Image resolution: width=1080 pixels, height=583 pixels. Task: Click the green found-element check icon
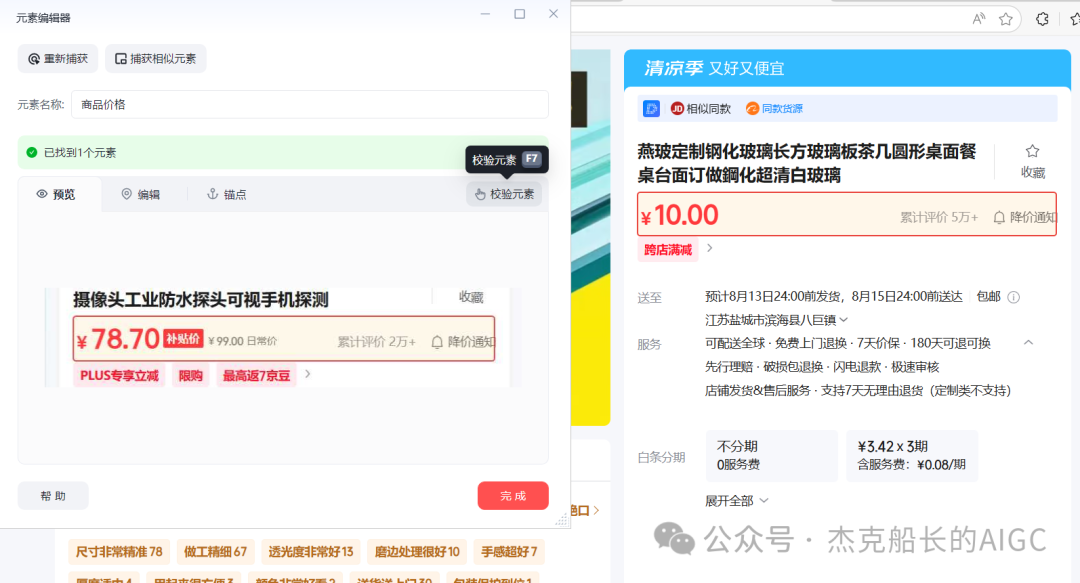pos(32,152)
